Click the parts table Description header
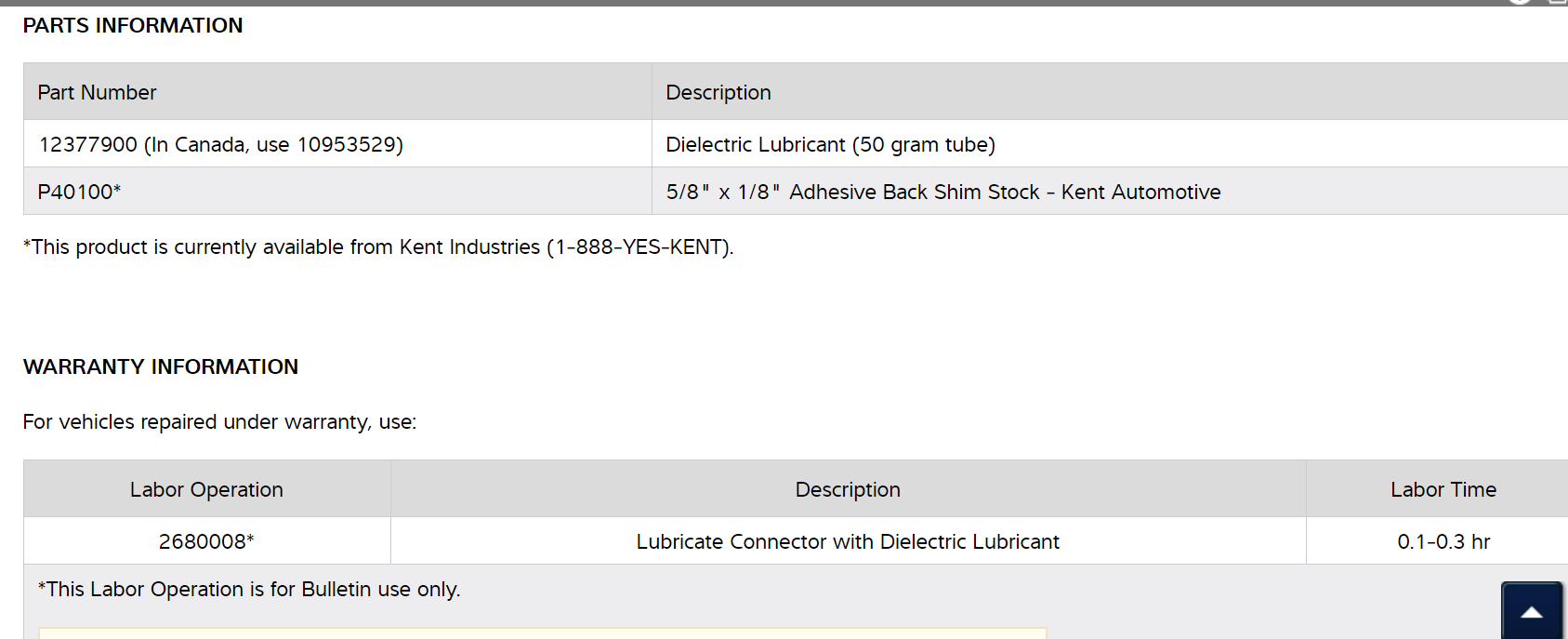This screenshot has width=1568, height=639. coord(718,93)
